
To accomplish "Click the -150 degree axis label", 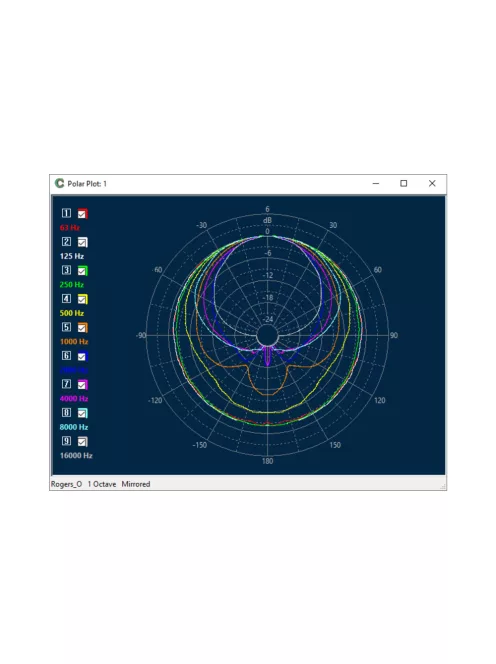I will coord(200,445).
